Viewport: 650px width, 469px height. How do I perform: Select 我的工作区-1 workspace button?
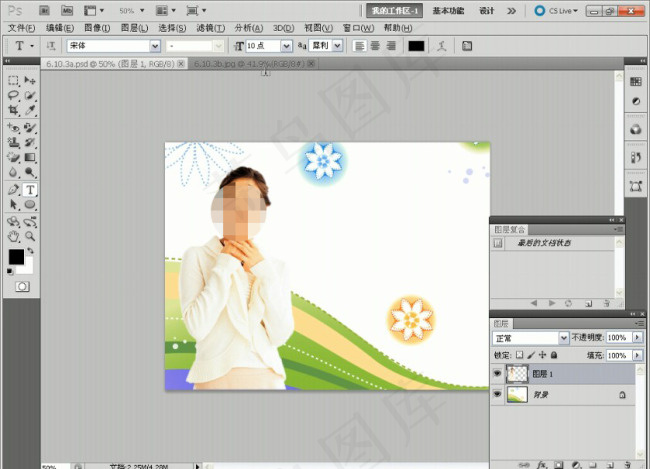pyautogui.click(x=394, y=11)
